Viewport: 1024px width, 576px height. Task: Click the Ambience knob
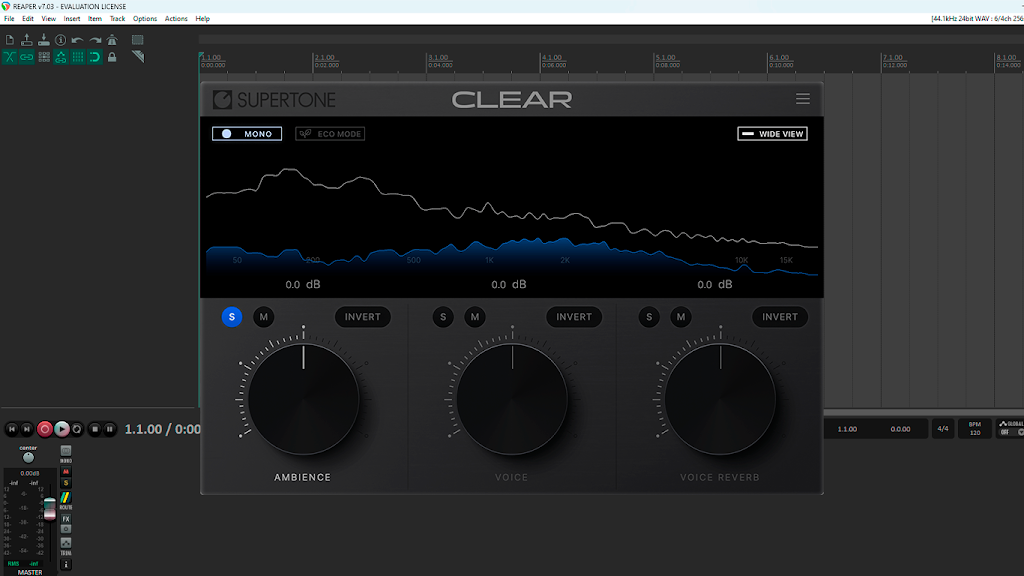point(303,399)
